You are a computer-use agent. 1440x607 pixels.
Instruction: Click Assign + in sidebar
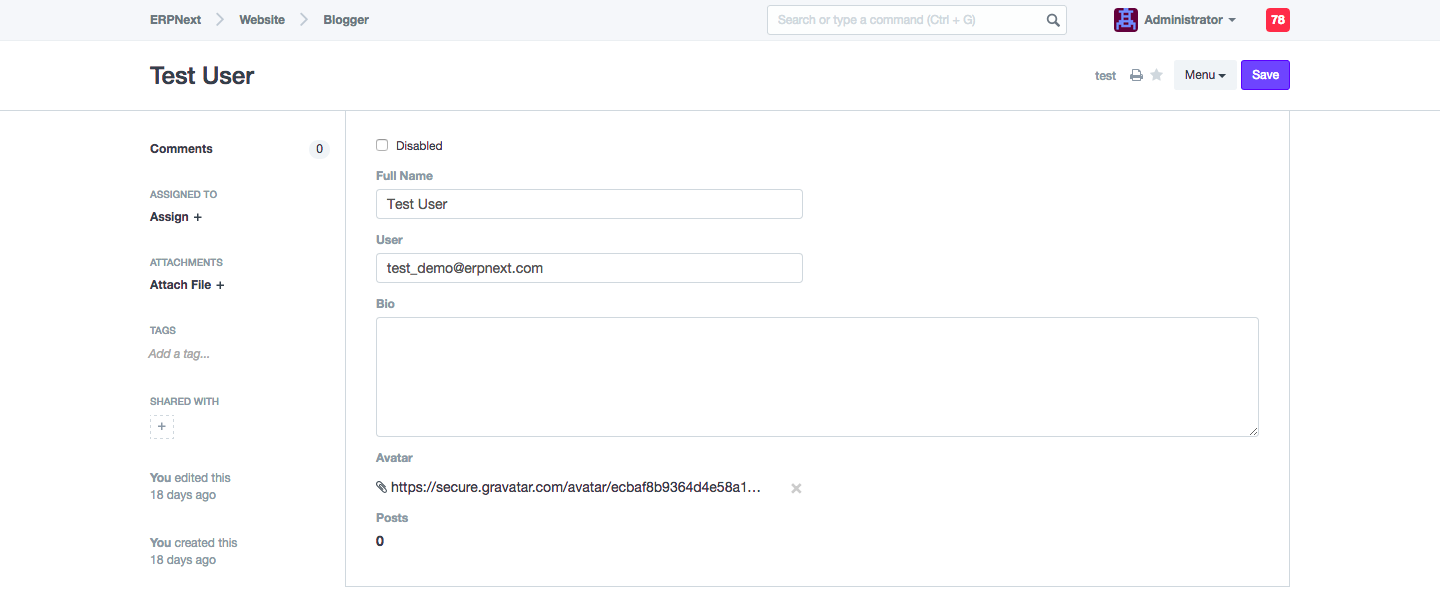point(176,217)
